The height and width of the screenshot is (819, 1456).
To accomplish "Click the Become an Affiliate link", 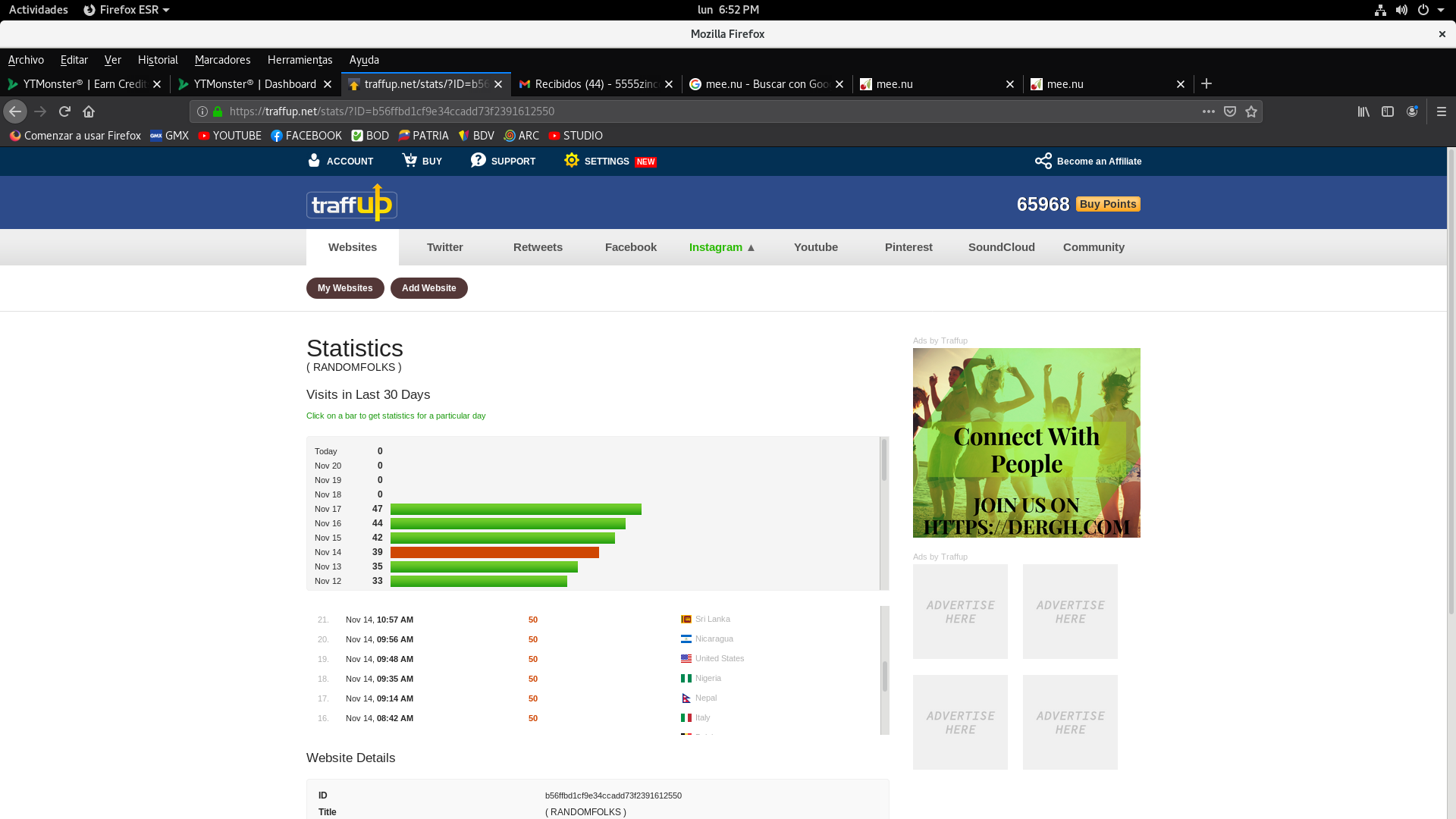I will click(x=1098, y=162).
